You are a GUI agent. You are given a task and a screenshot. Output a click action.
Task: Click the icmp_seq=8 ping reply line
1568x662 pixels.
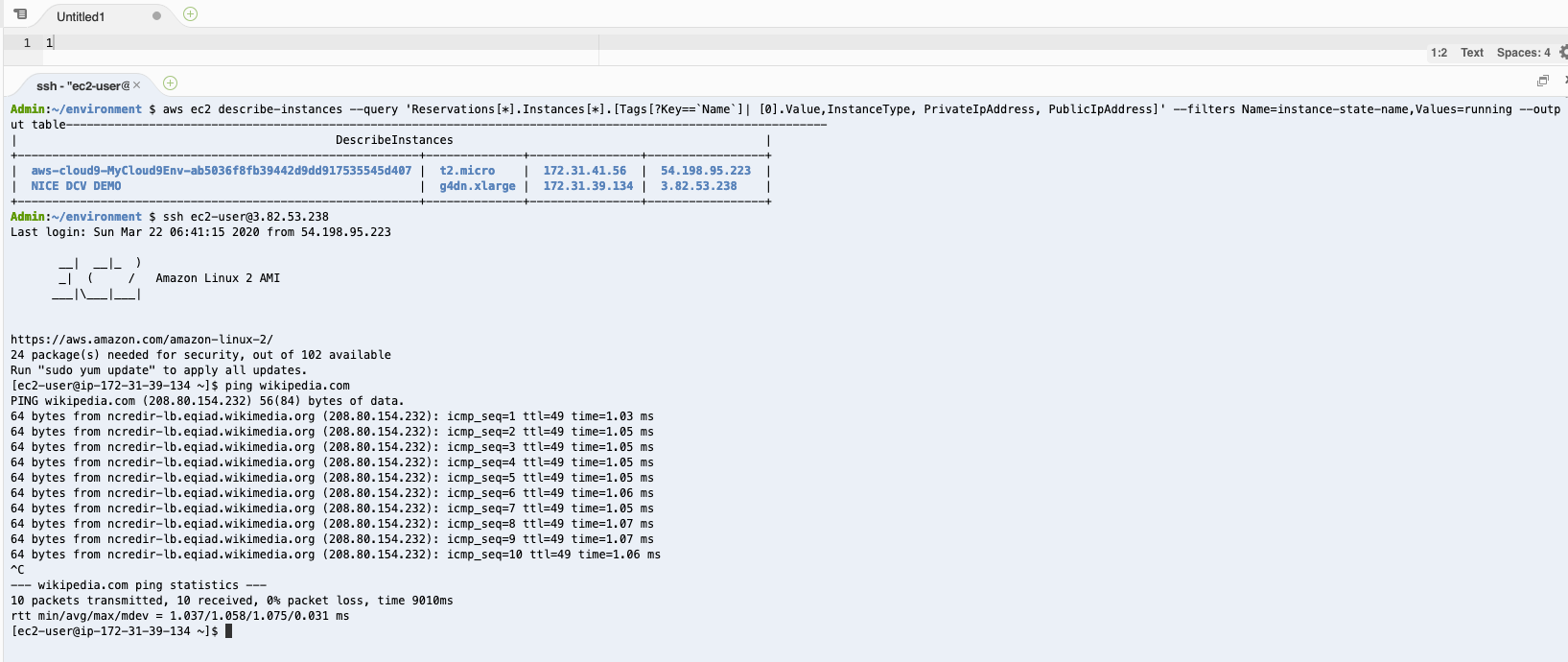pyautogui.click(x=332, y=524)
